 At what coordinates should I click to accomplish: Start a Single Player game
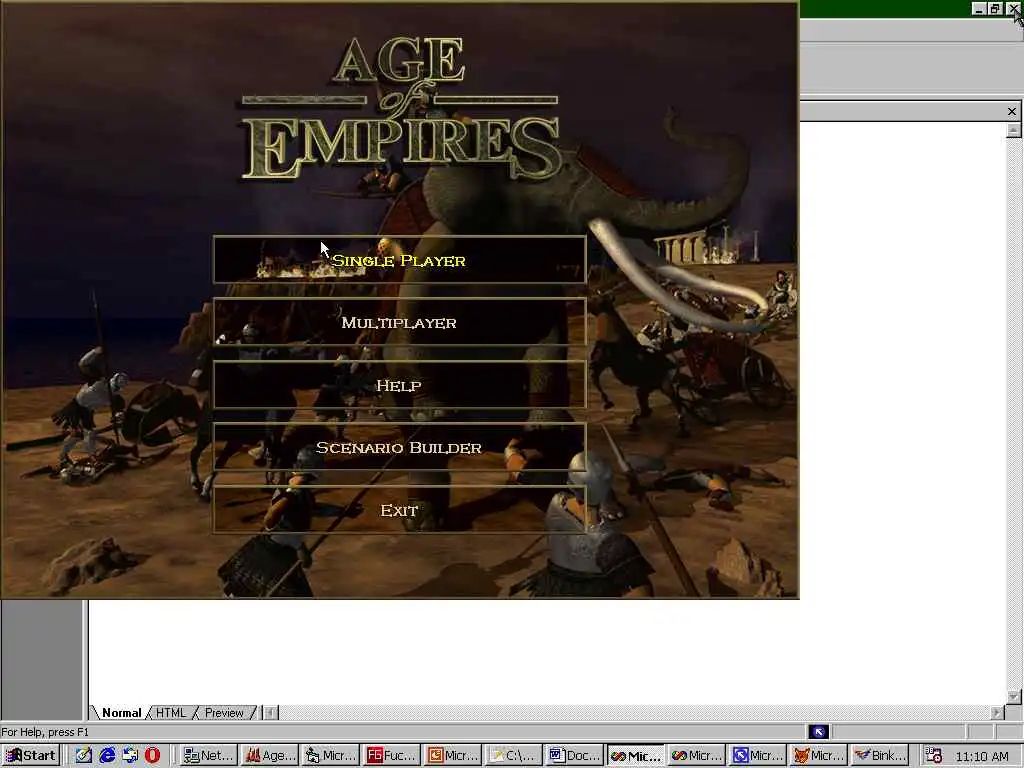[399, 260]
